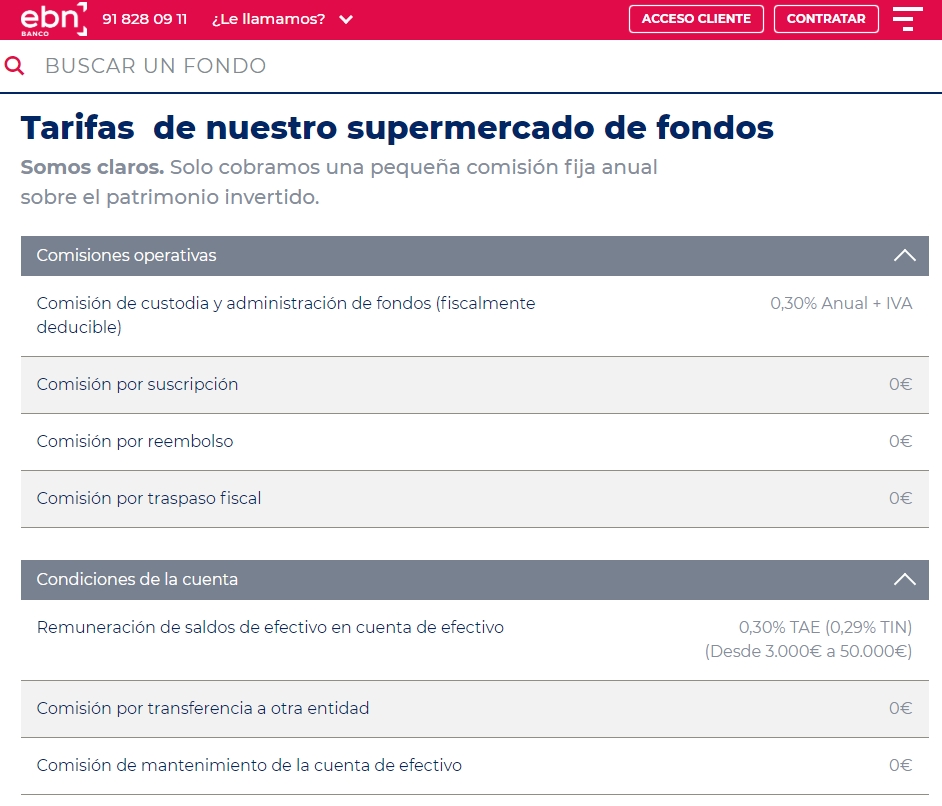Click the 0€ value for transferencia
942x806 pixels.
(901, 708)
